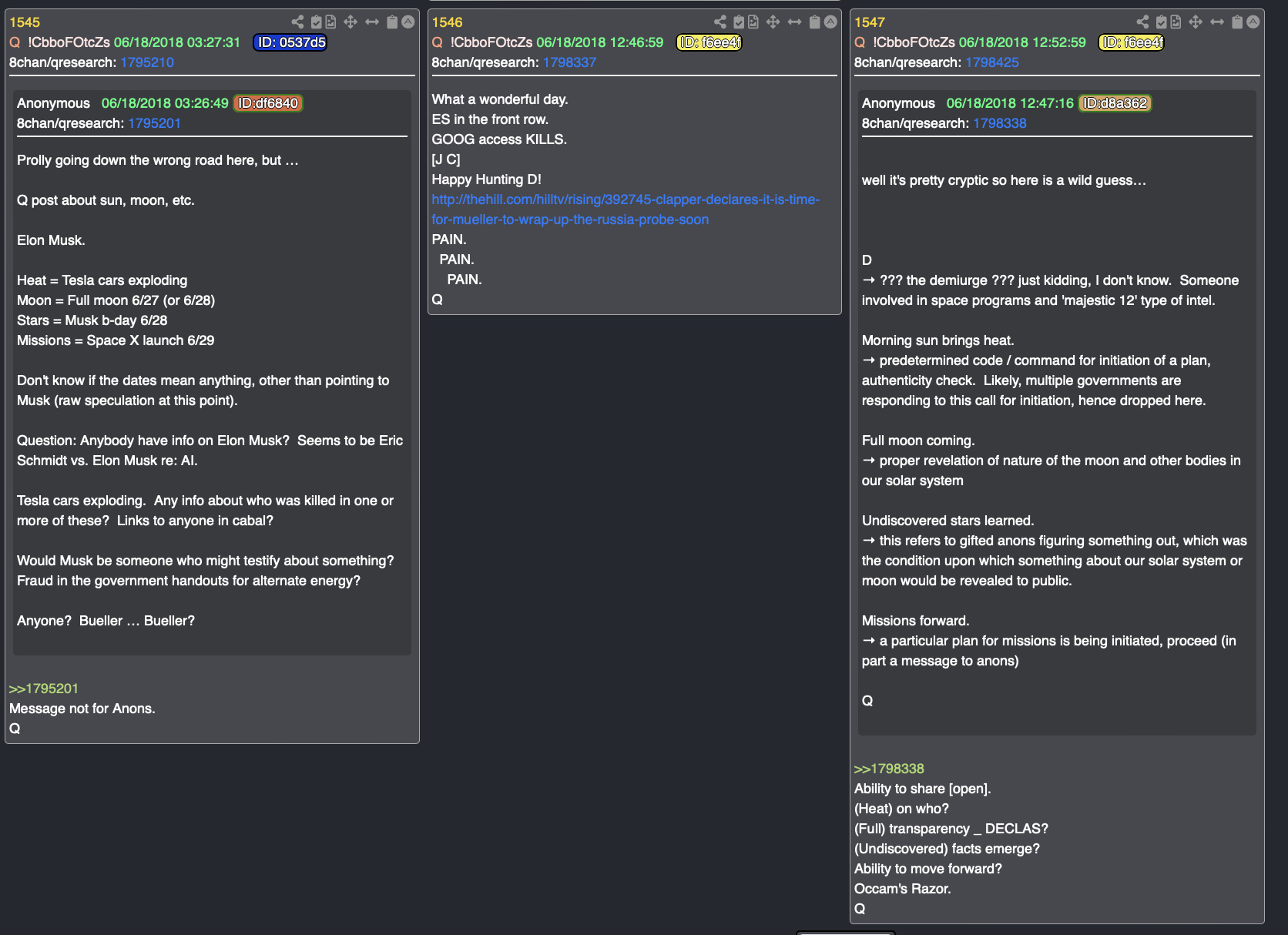
Task: Share post 1547 via the share icon
Action: 1142,22
